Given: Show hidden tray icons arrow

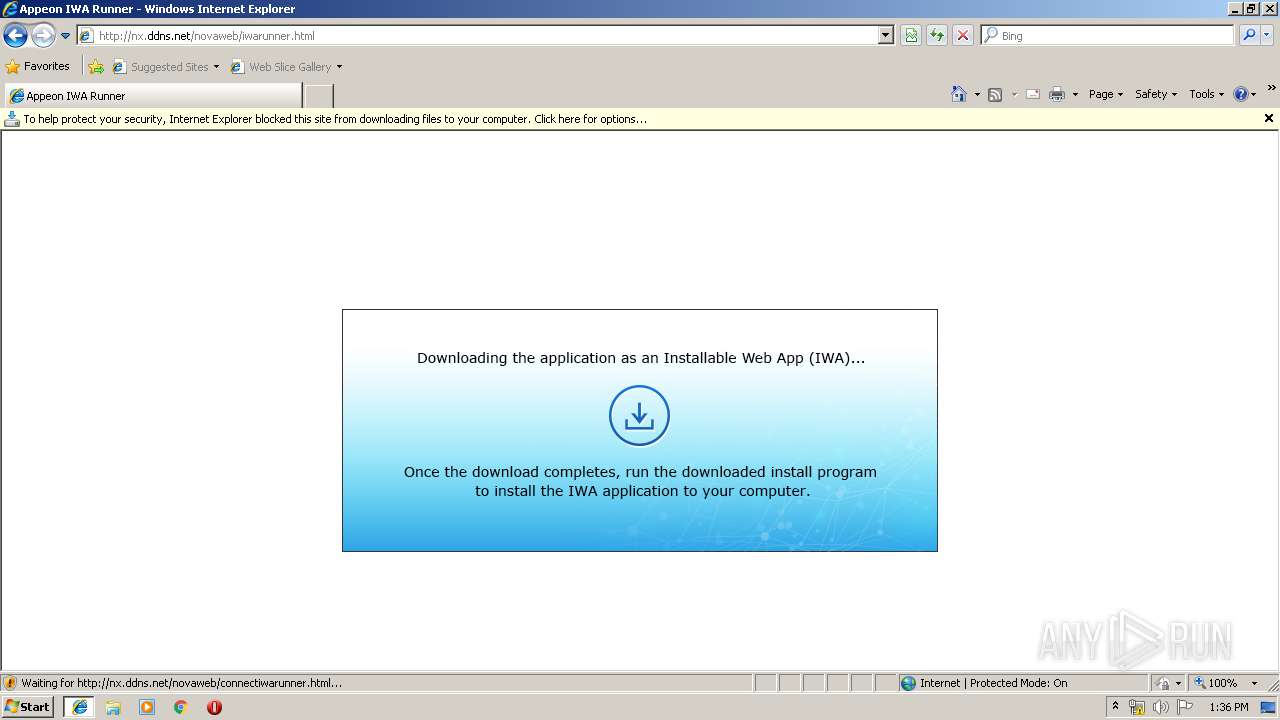Looking at the screenshot, I should pyautogui.click(x=1116, y=707).
